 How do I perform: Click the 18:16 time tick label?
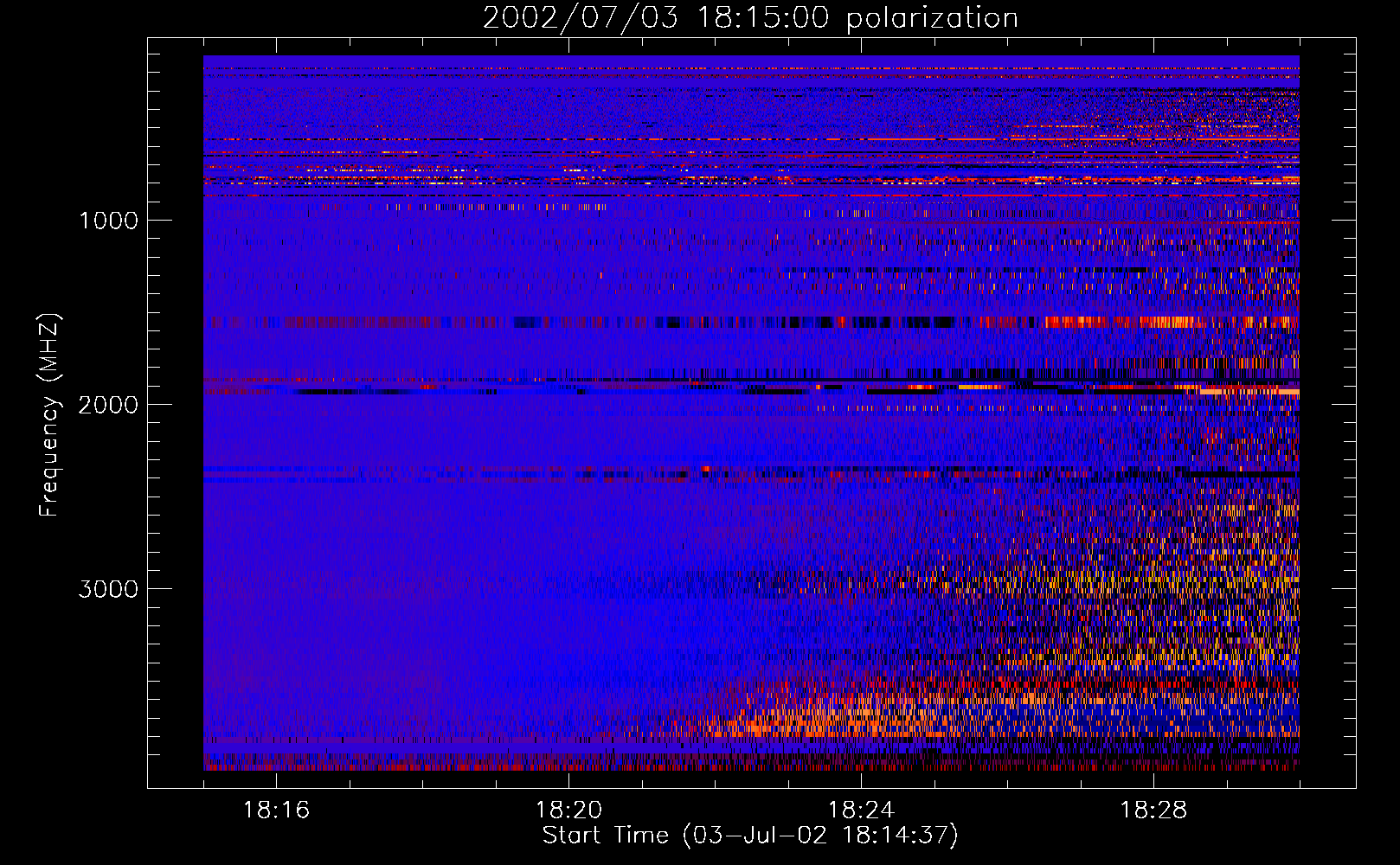276,811
